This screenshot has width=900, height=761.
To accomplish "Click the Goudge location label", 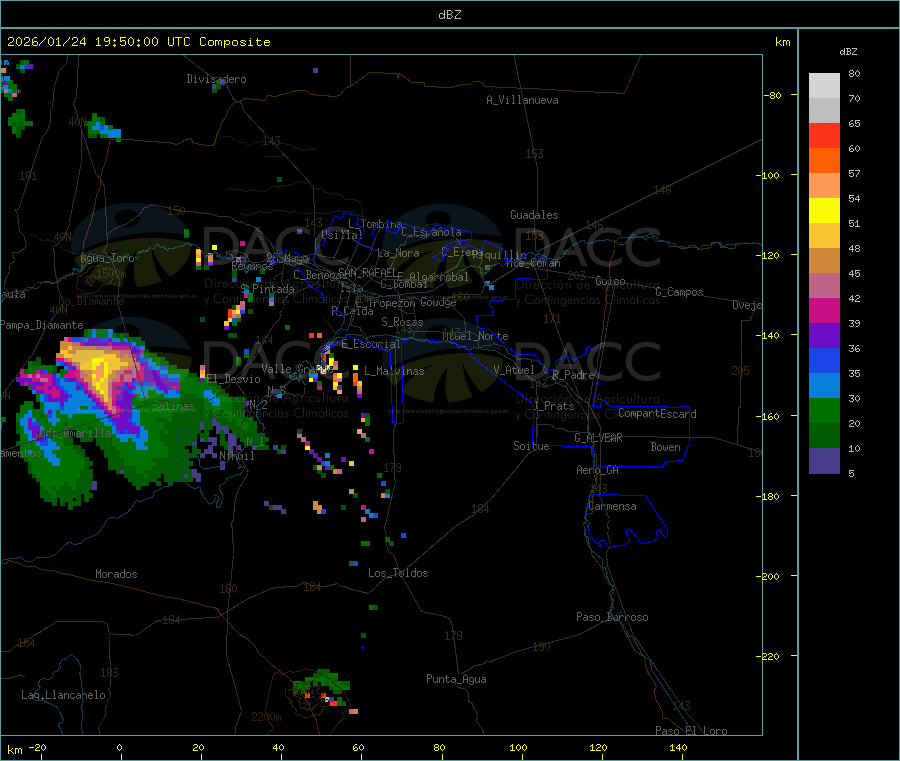I will coord(438,302).
